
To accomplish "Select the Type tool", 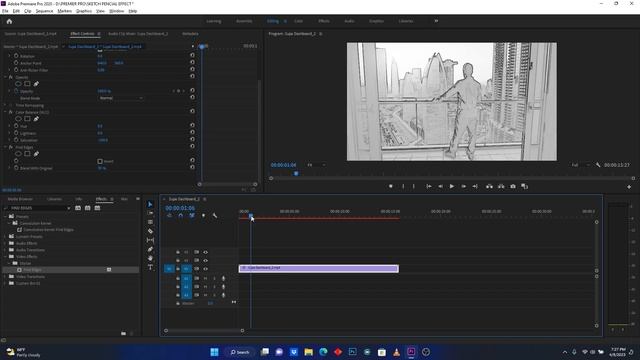I will point(150,267).
